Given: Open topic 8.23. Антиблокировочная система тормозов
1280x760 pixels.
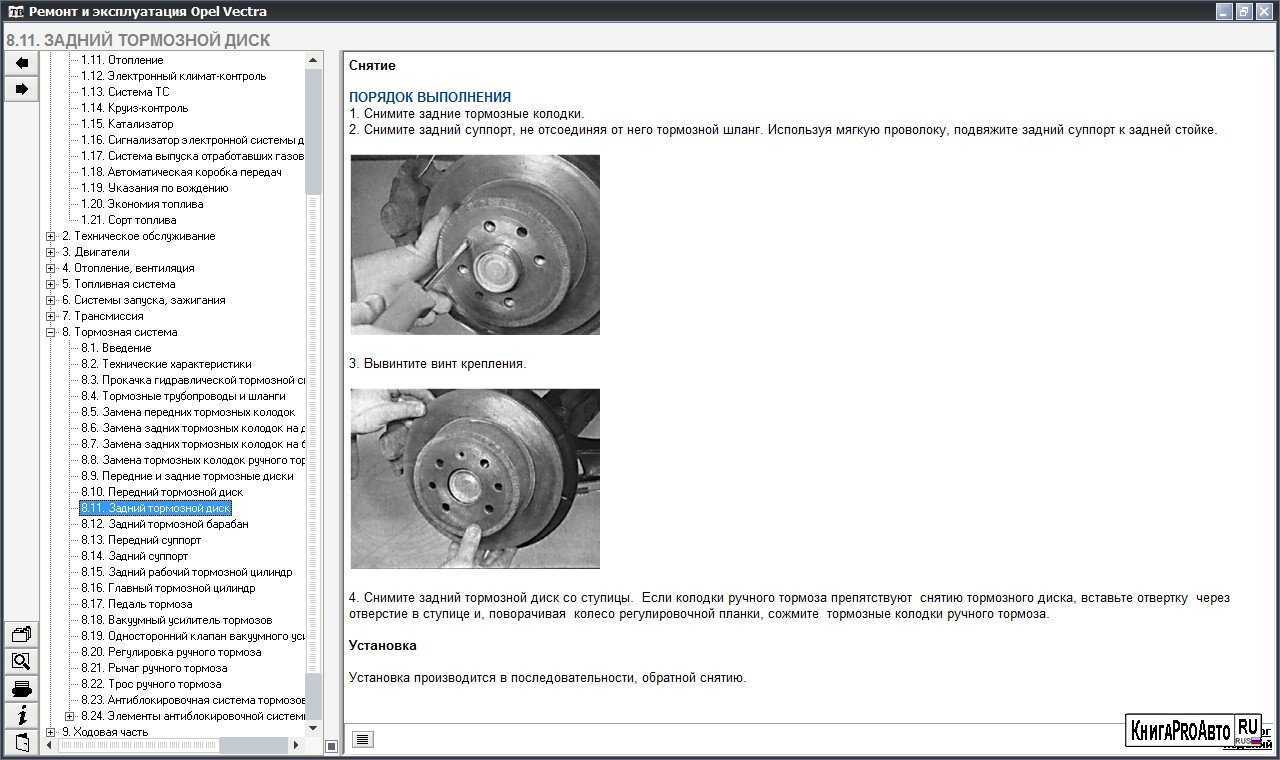Looking at the screenshot, I should point(193,700).
